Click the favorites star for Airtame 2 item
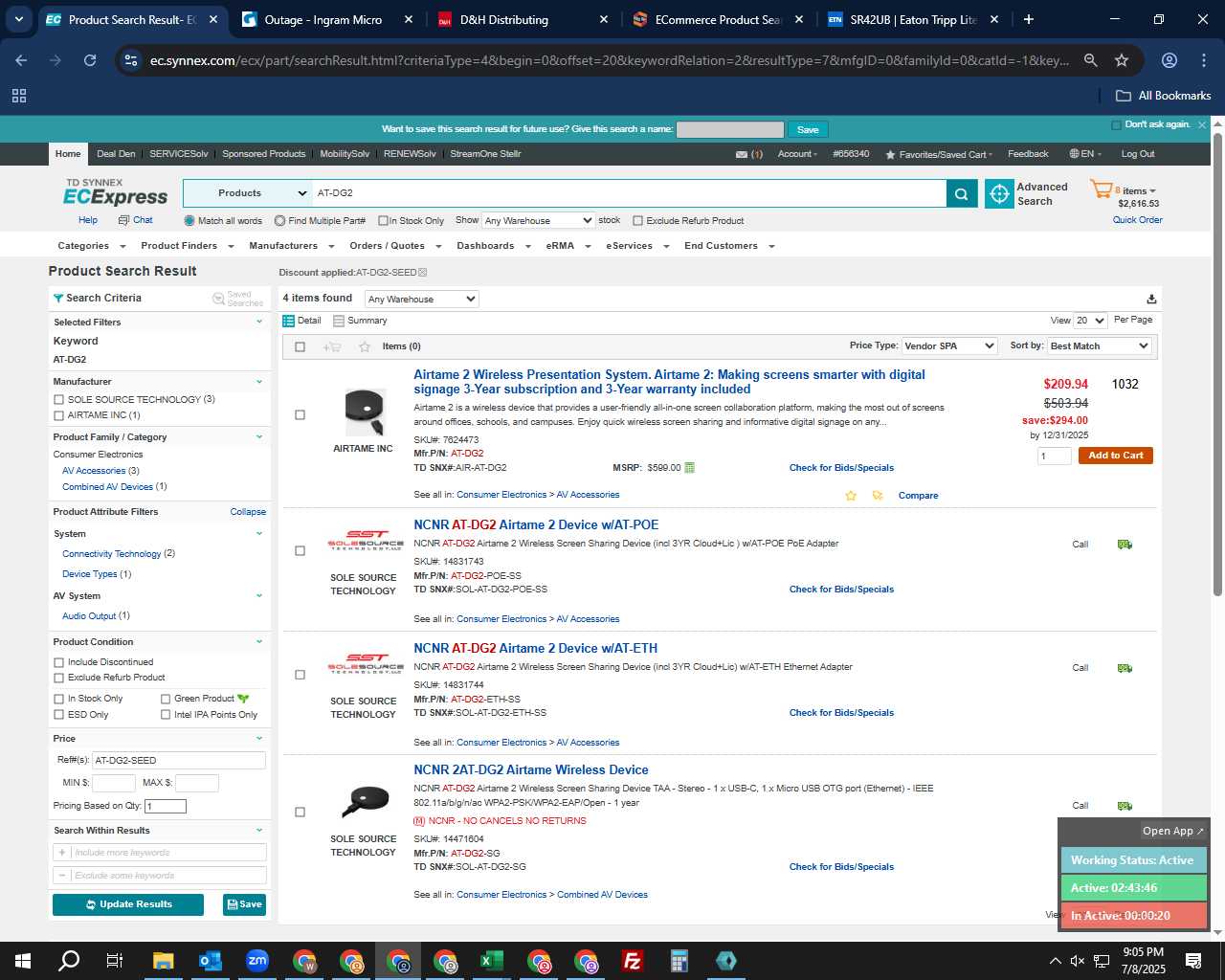The image size is (1225, 980). 851,496
